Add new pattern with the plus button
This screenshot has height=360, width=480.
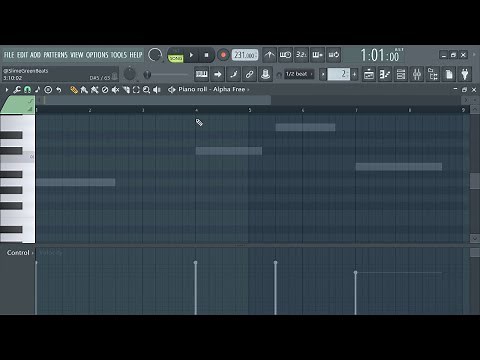point(354,74)
